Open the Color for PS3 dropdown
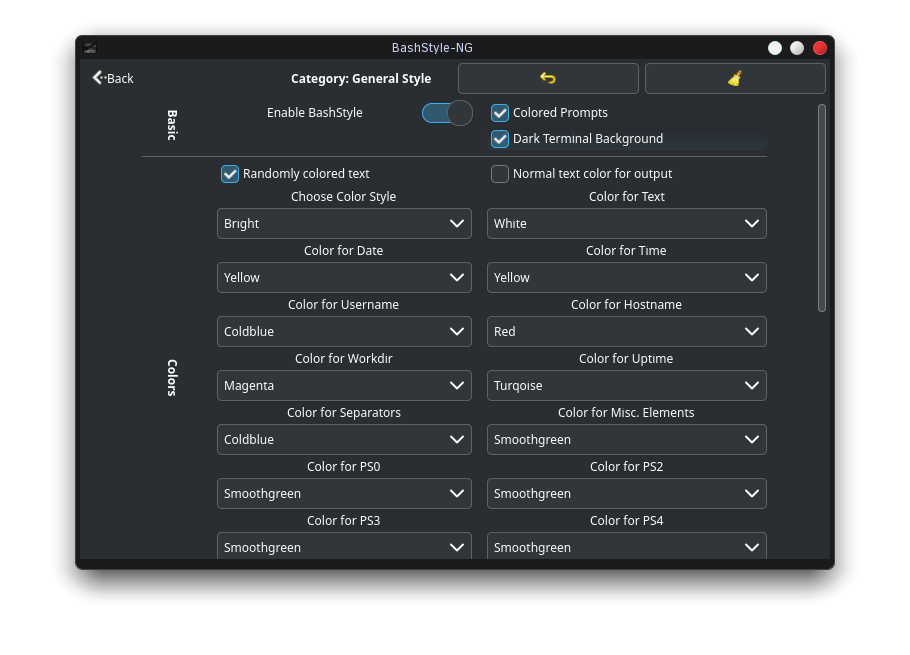Screen dimensions: 910x655 pos(344,547)
